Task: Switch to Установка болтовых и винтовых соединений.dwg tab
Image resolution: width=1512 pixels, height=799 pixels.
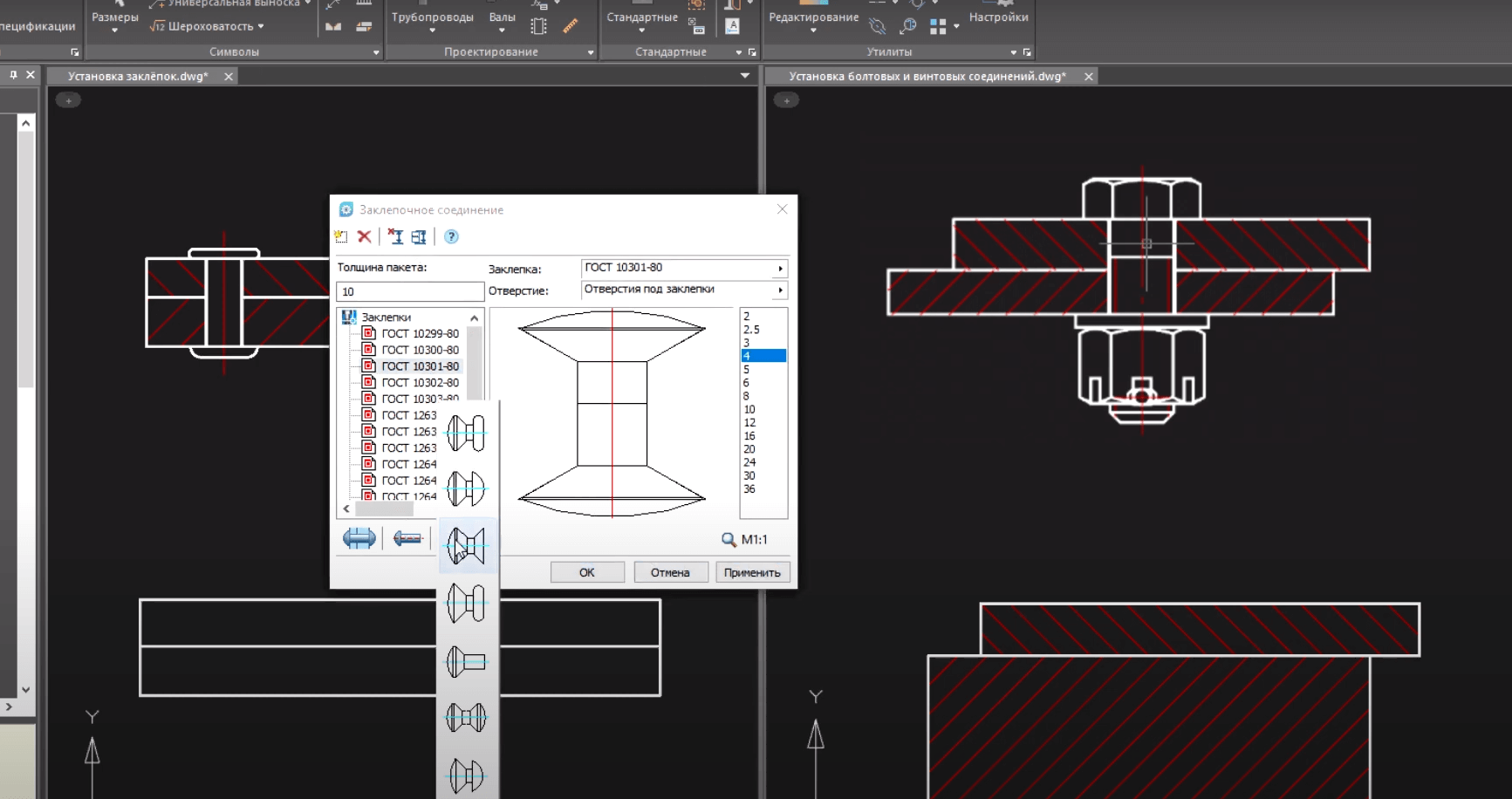Action: click(x=927, y=77)
